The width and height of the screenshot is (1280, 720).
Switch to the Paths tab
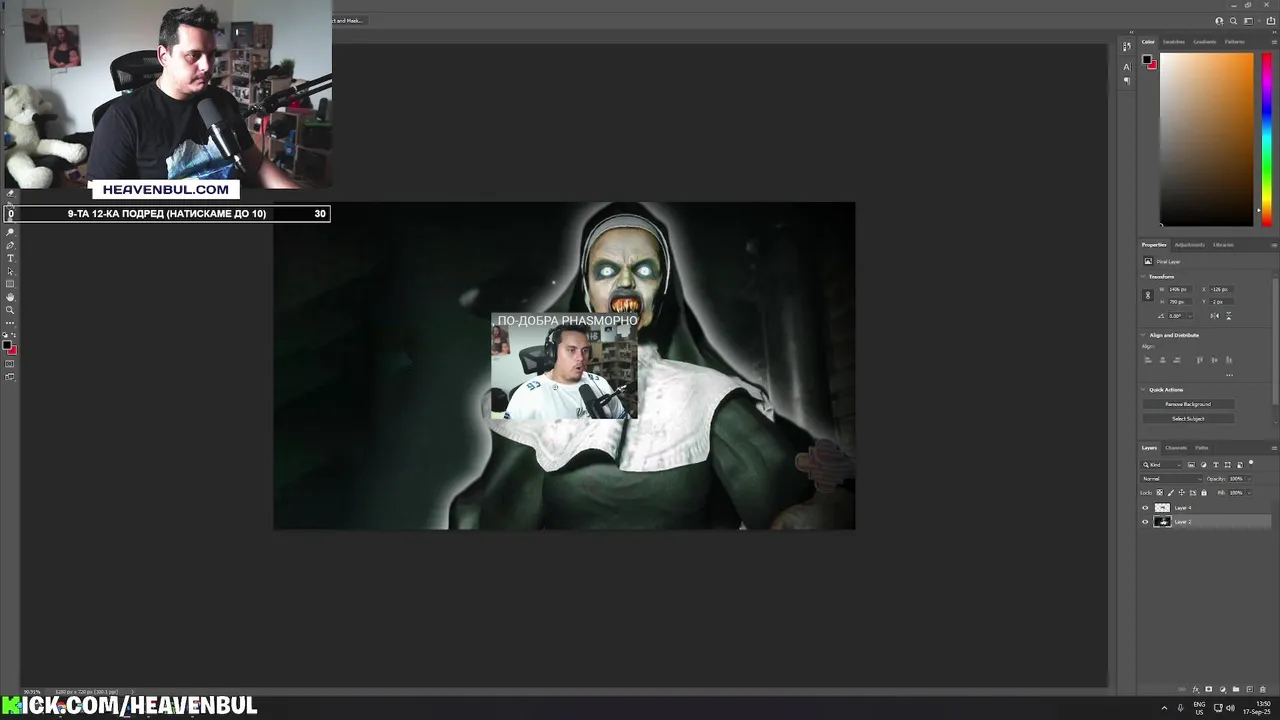pos(1202,448)
